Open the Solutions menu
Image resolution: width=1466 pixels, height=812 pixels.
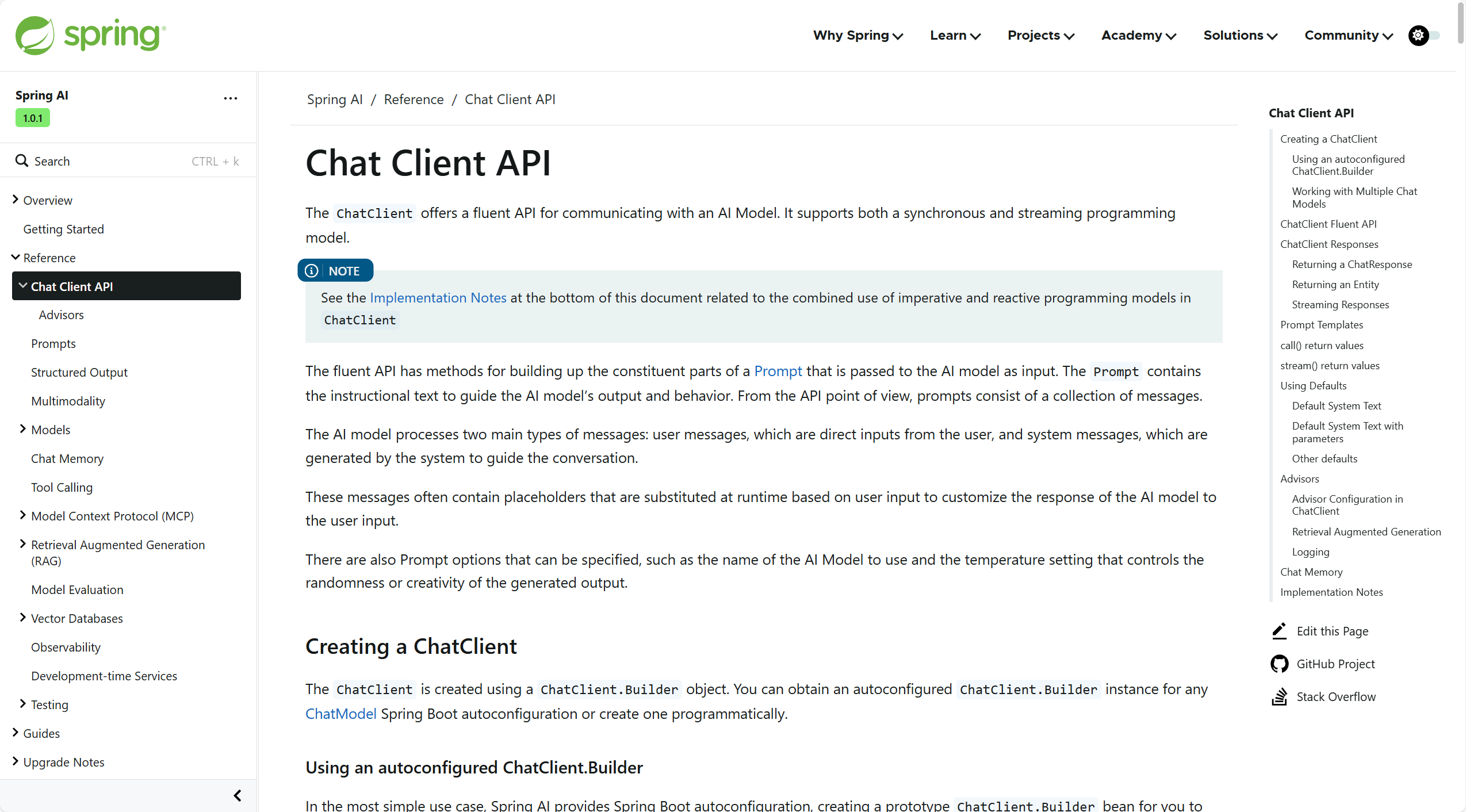click(1241, 36)
